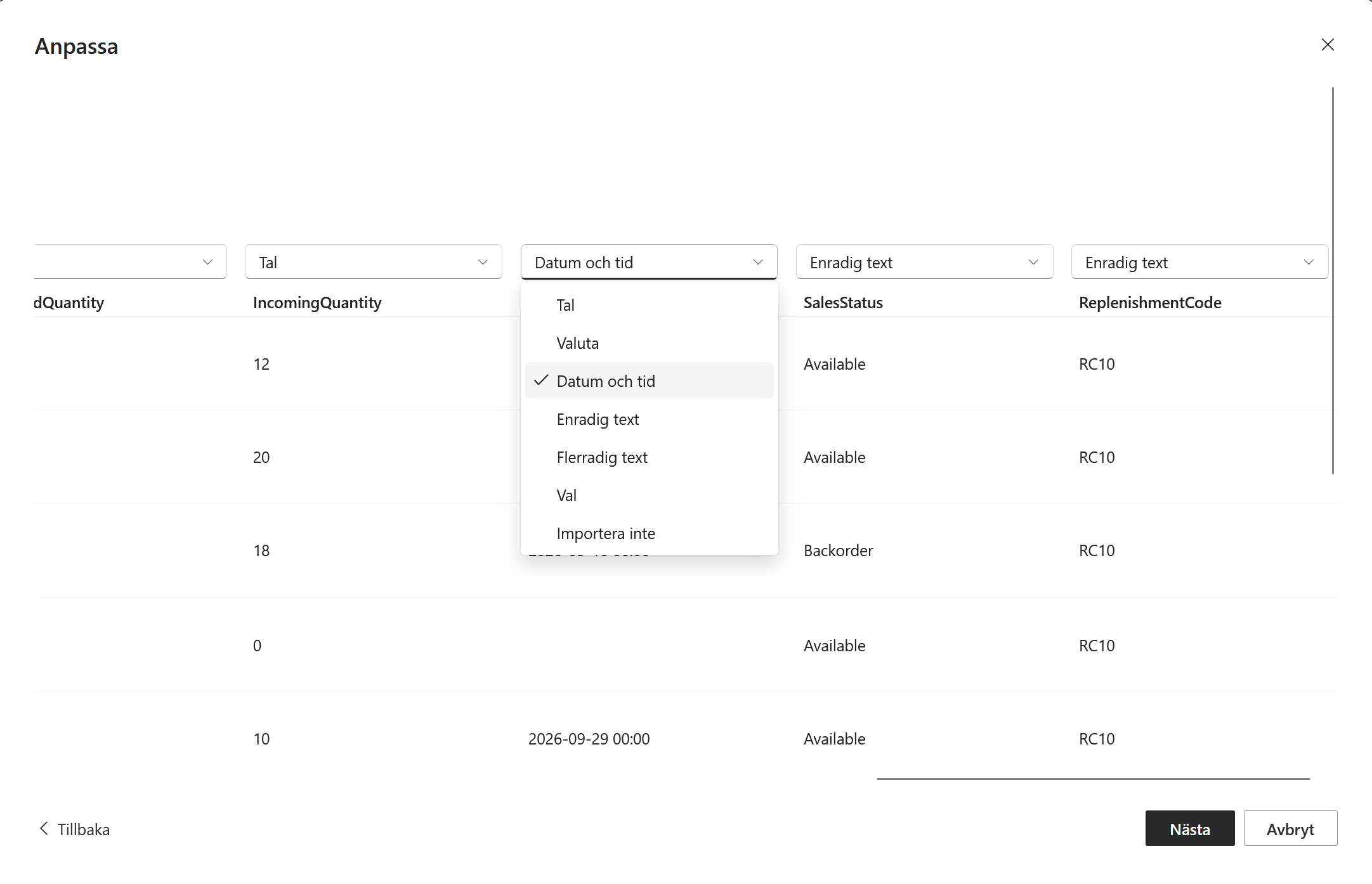Choose Valuta in the dropdown list

[649, 343]
